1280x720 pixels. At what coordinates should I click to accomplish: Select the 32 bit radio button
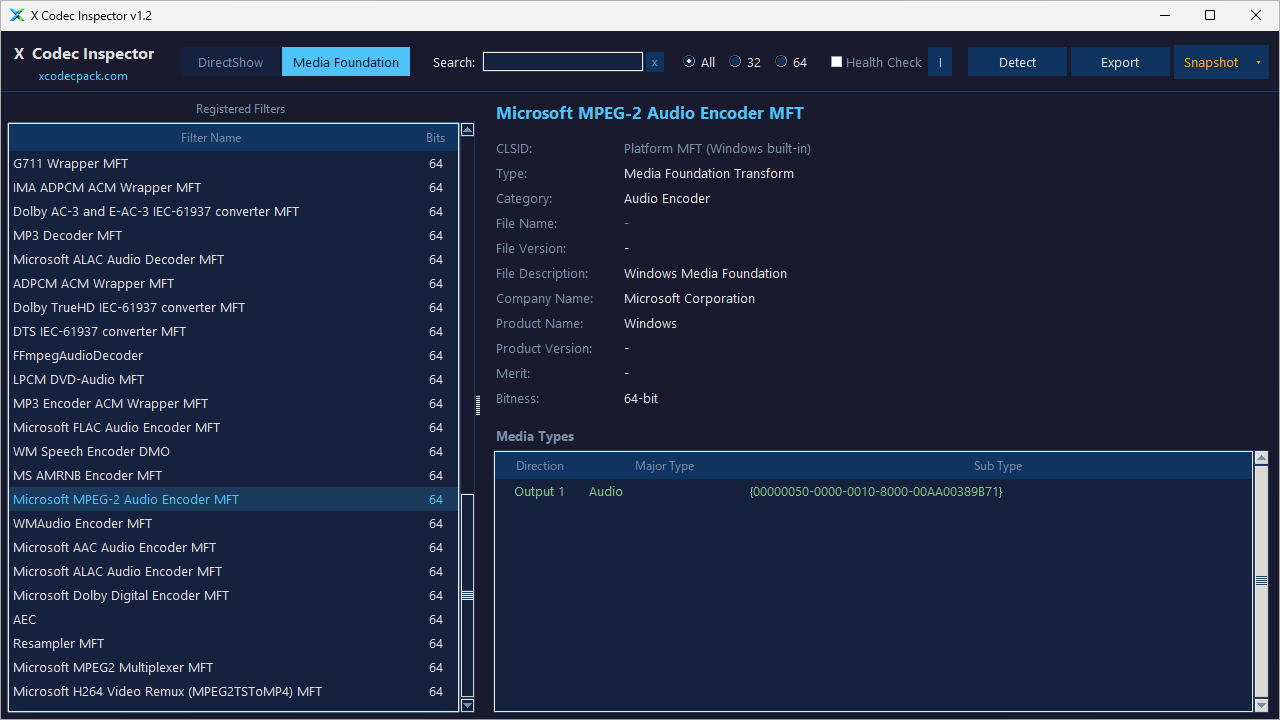point(735,61)
